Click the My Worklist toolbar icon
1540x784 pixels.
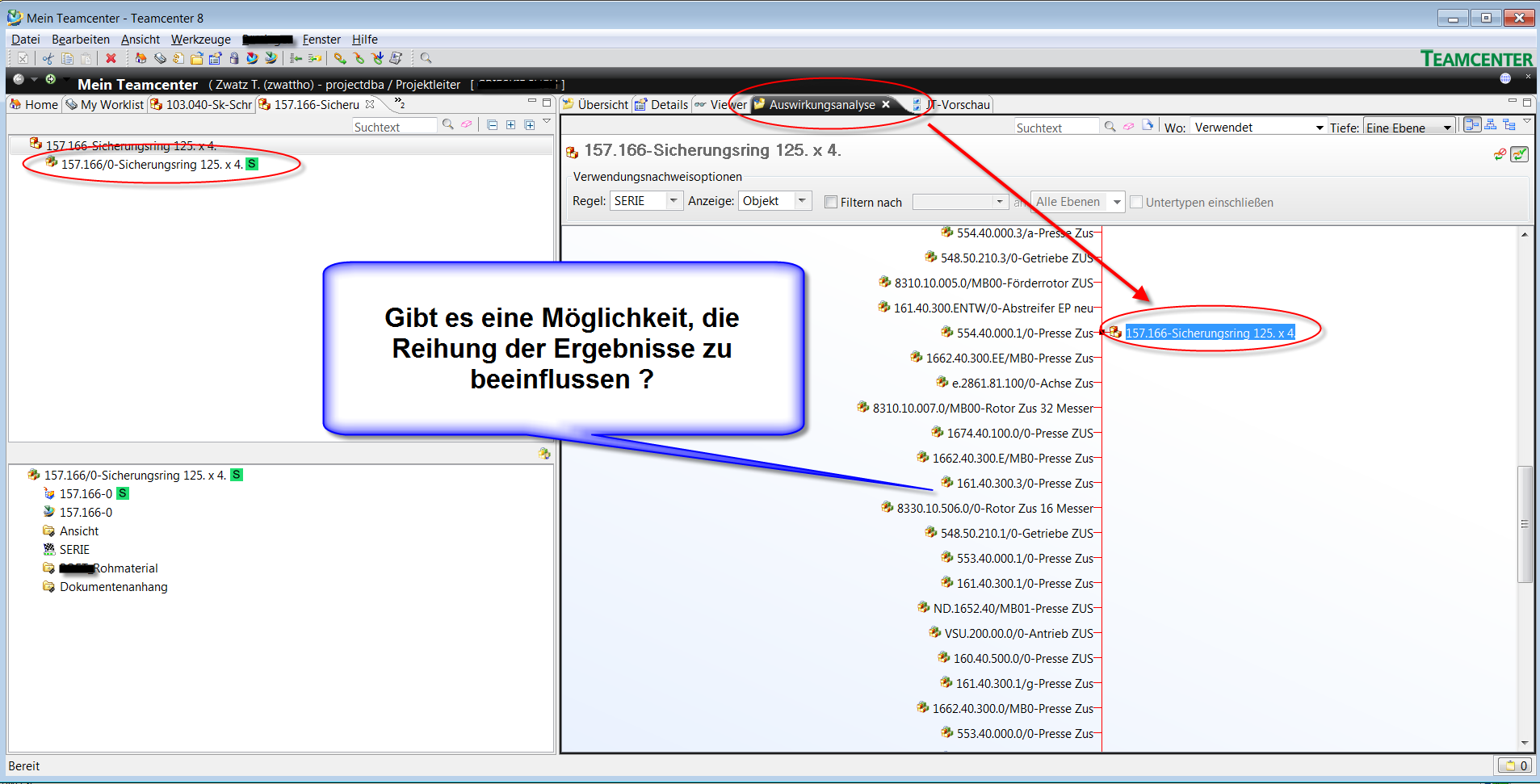pos(160,58)
